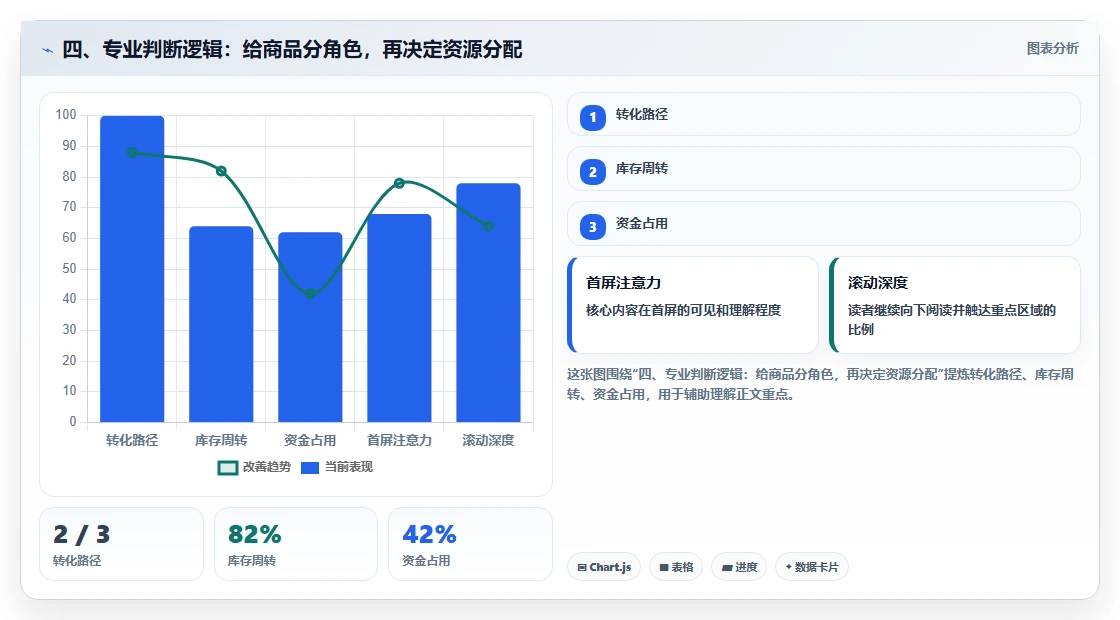
Task: Click the 首屏注意力 bar in the chart
Action: (x=399, y=318)
